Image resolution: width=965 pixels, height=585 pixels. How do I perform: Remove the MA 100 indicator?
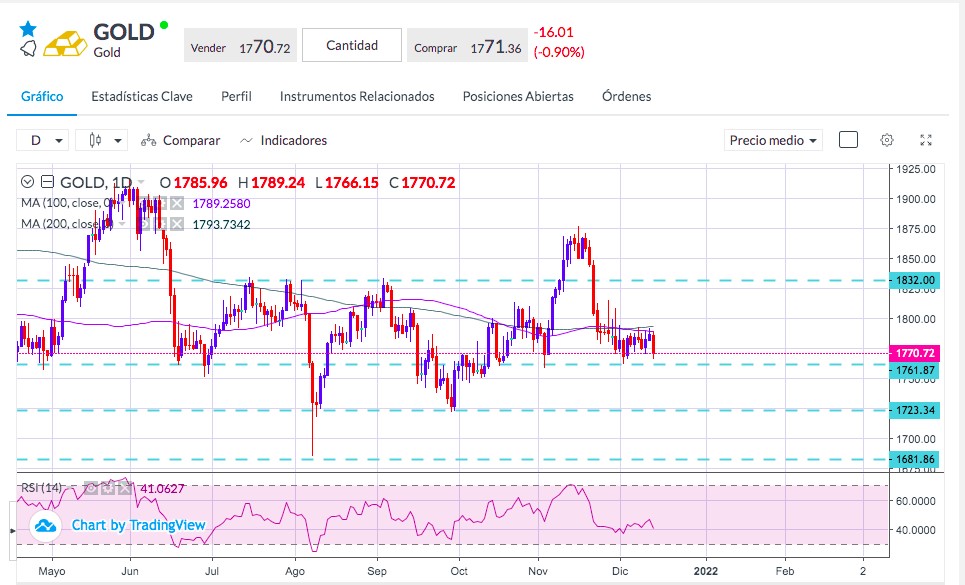pyautogui.click(x=177, y=204)
